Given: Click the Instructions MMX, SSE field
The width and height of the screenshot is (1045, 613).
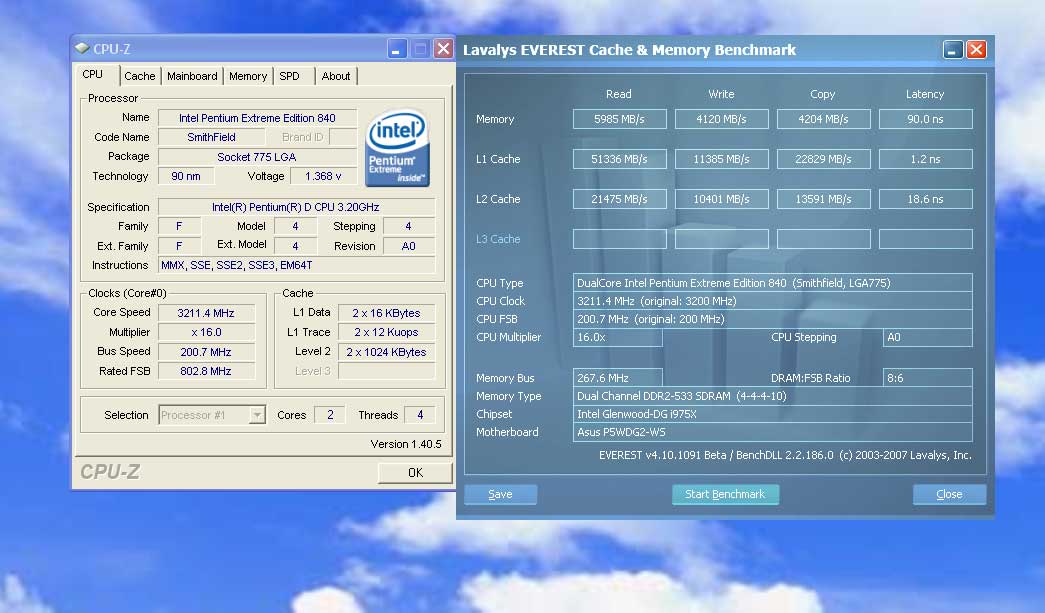Looking at the screenshot, I should [296, 265].
